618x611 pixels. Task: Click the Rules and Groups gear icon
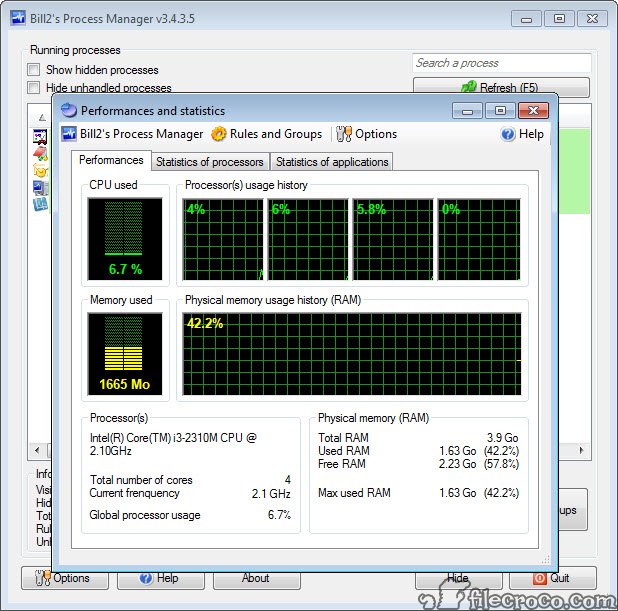[219, 134]
